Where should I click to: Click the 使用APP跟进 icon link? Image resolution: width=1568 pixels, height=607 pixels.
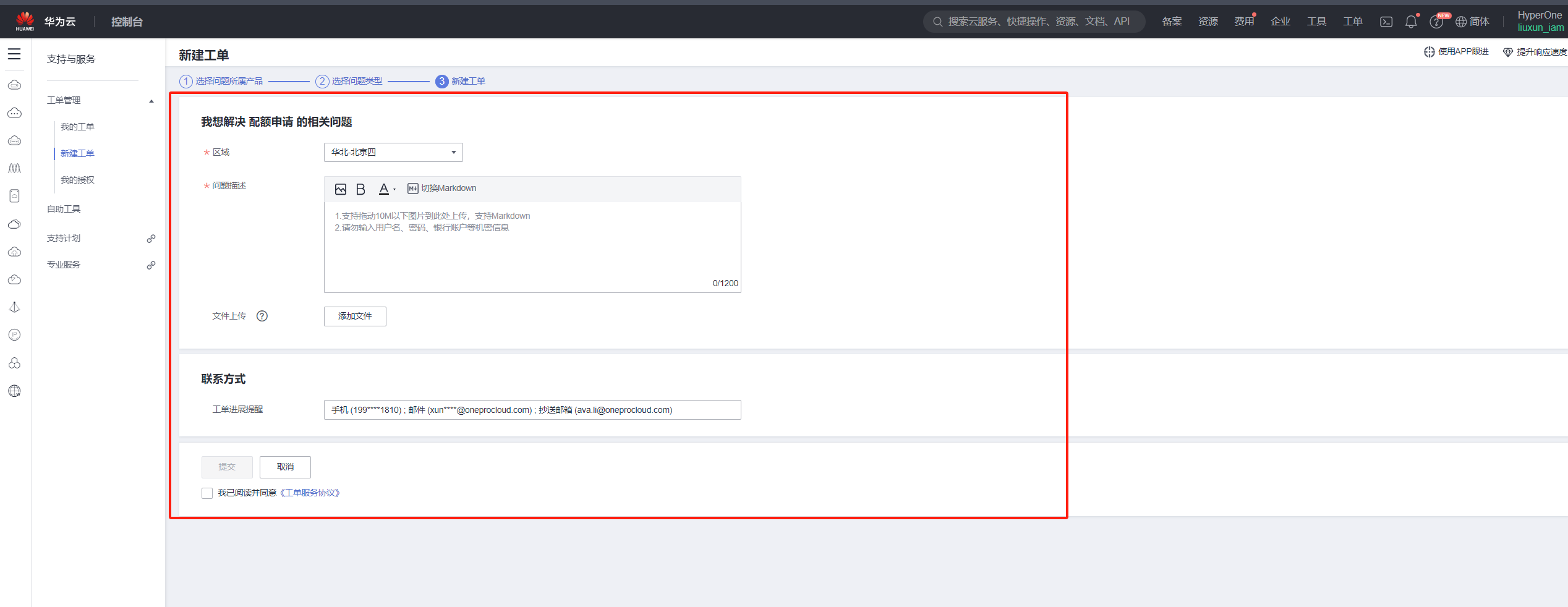point(1456,52)
